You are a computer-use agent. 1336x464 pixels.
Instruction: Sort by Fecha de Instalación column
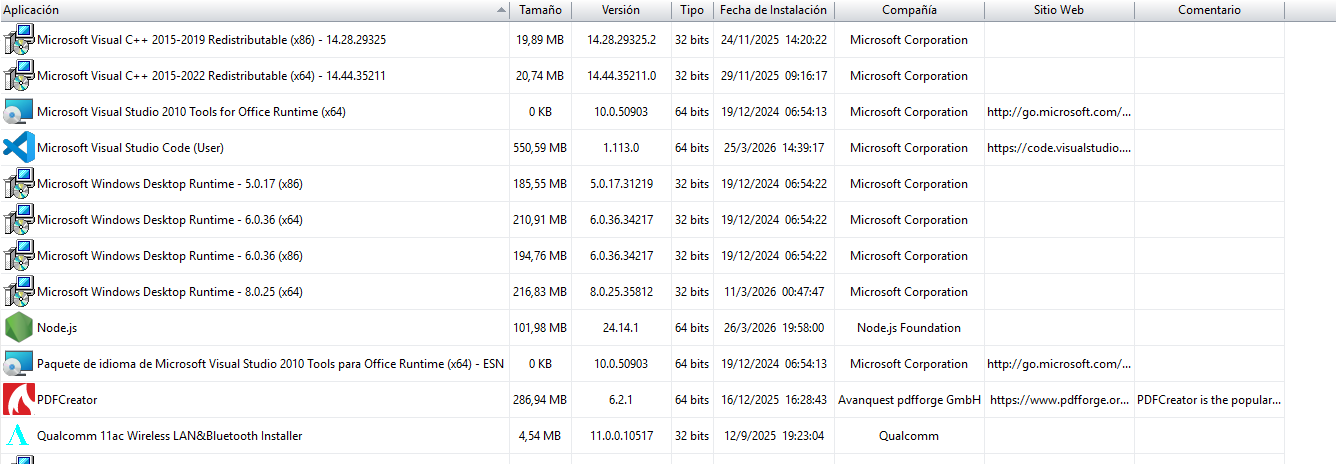[773, 10]
